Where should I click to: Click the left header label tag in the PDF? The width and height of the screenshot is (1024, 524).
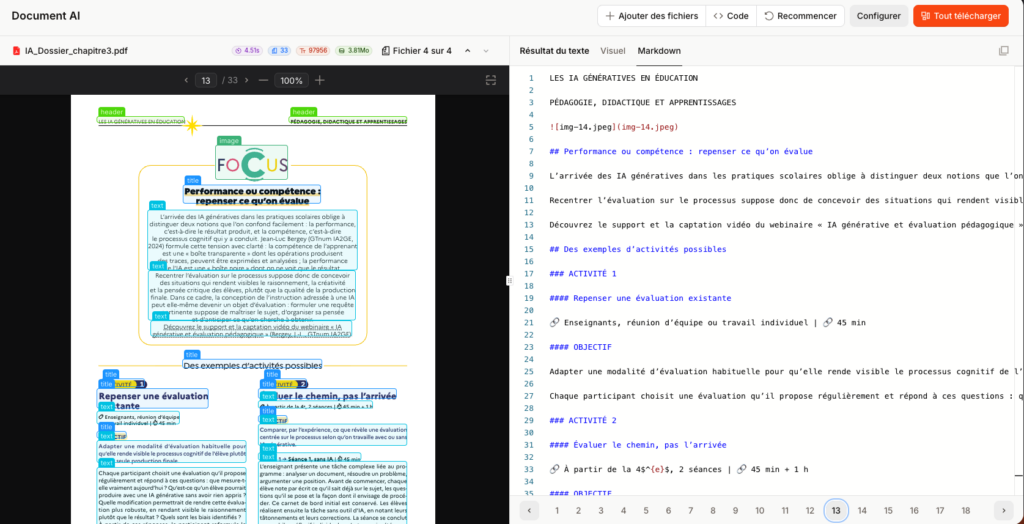[112, 112]
